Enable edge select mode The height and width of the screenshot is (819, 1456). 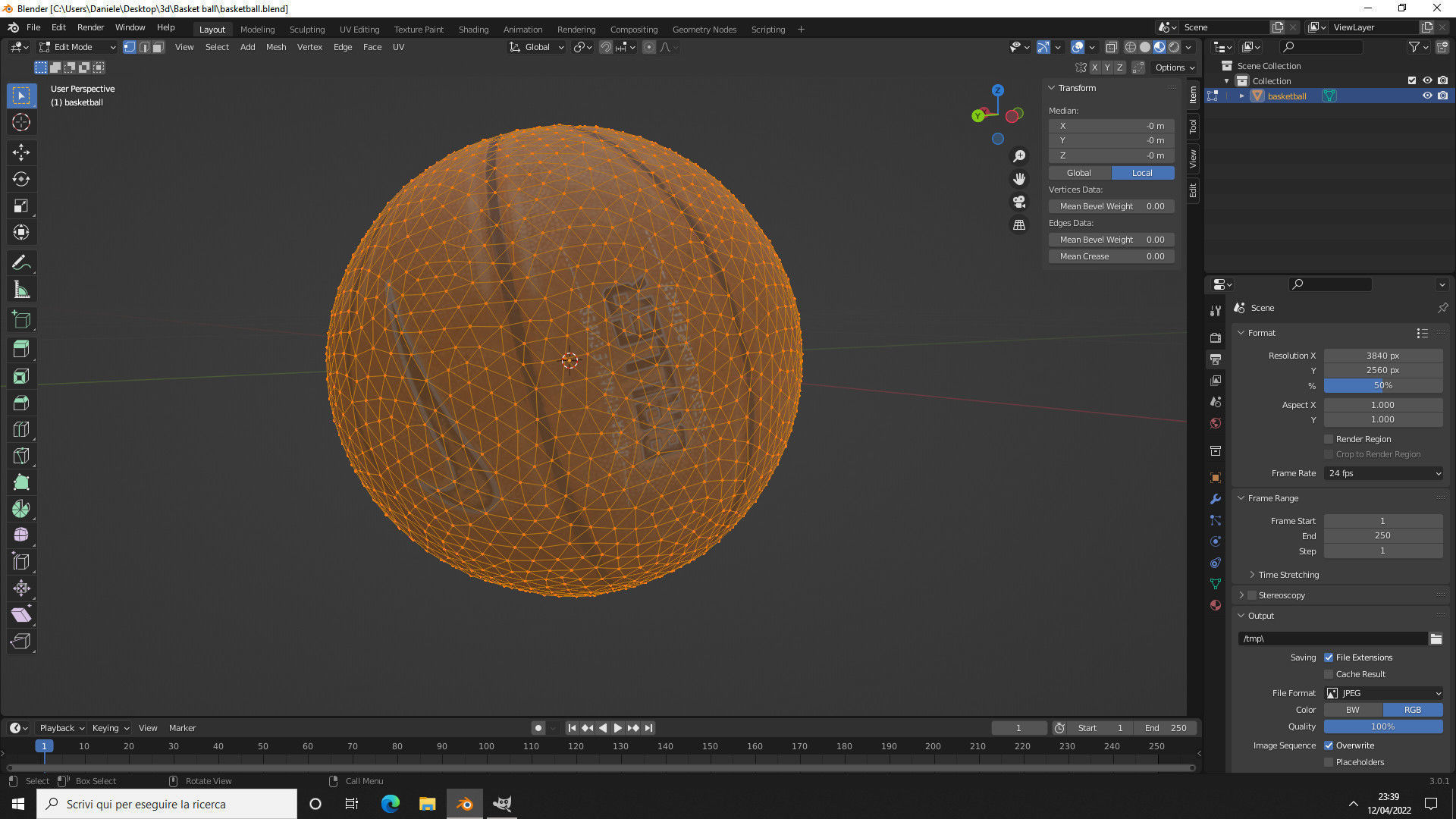click(144, 47)
